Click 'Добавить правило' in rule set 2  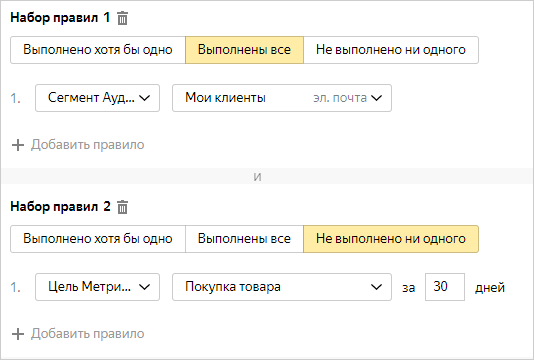88,333
